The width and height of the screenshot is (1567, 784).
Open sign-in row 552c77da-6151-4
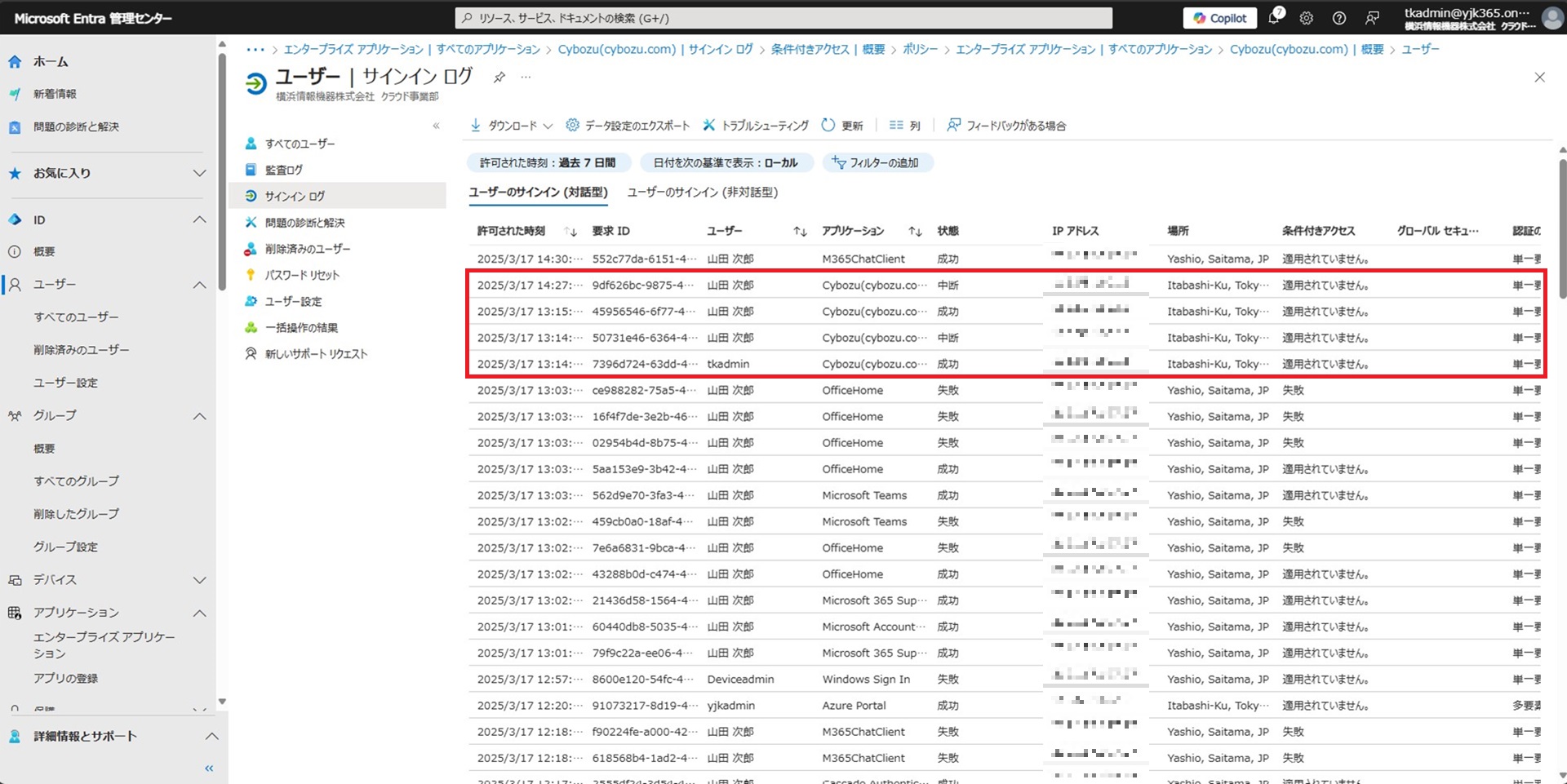[1005, 259]
